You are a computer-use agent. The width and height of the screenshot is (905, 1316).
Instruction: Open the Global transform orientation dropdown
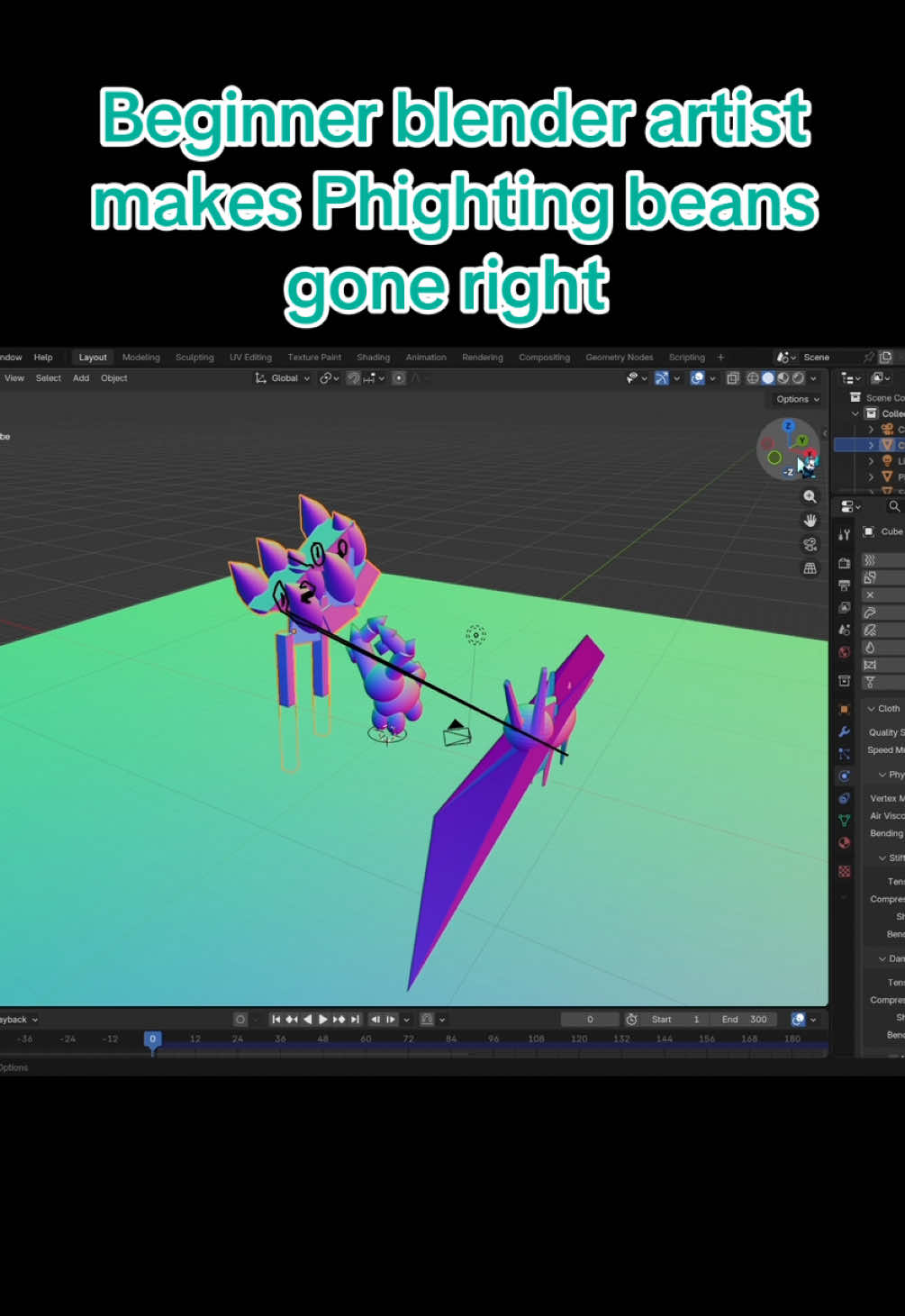[283, 378]
